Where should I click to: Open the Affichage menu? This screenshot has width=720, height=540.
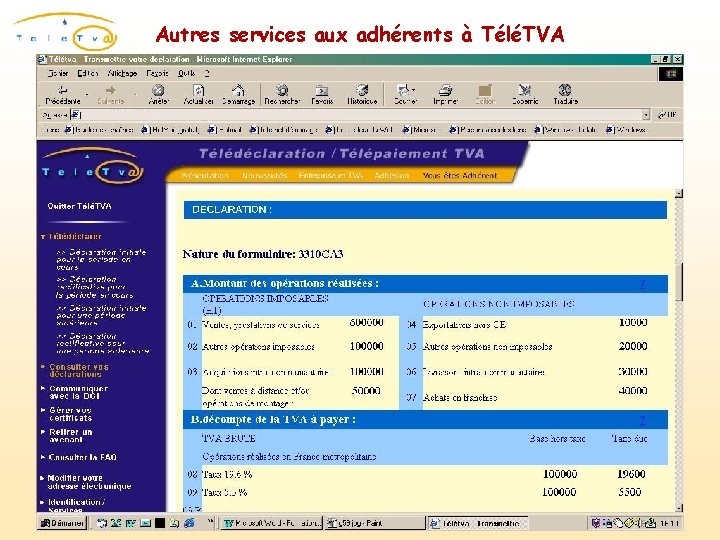122,73
